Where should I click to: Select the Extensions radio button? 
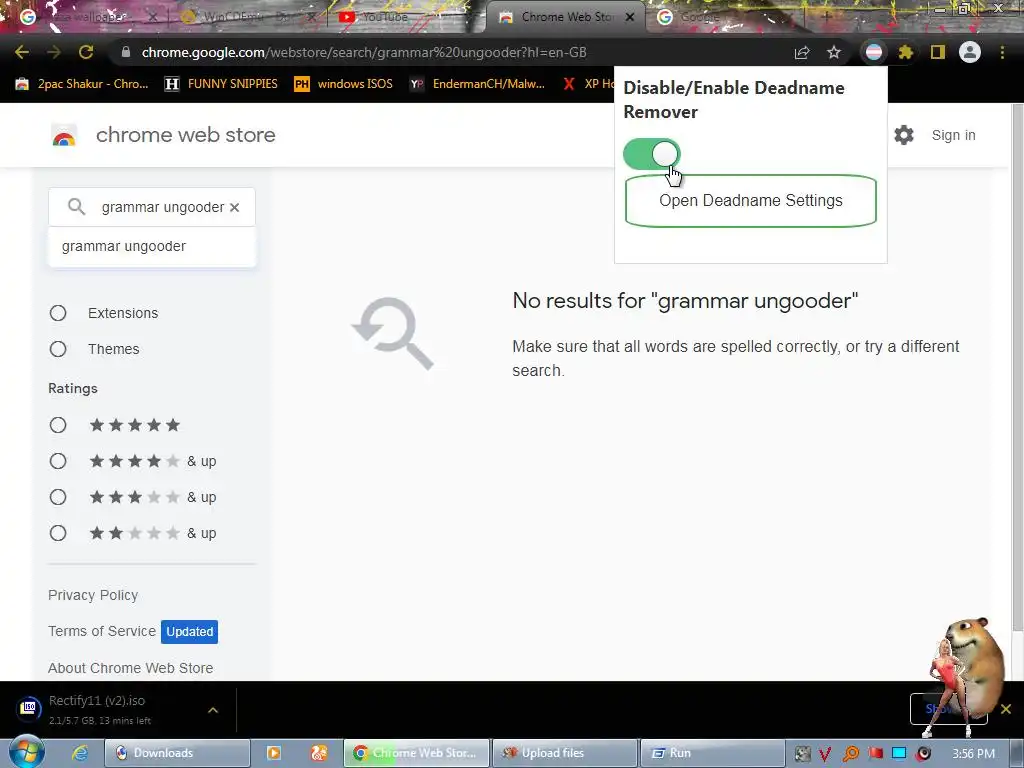[x=58, y=313]
